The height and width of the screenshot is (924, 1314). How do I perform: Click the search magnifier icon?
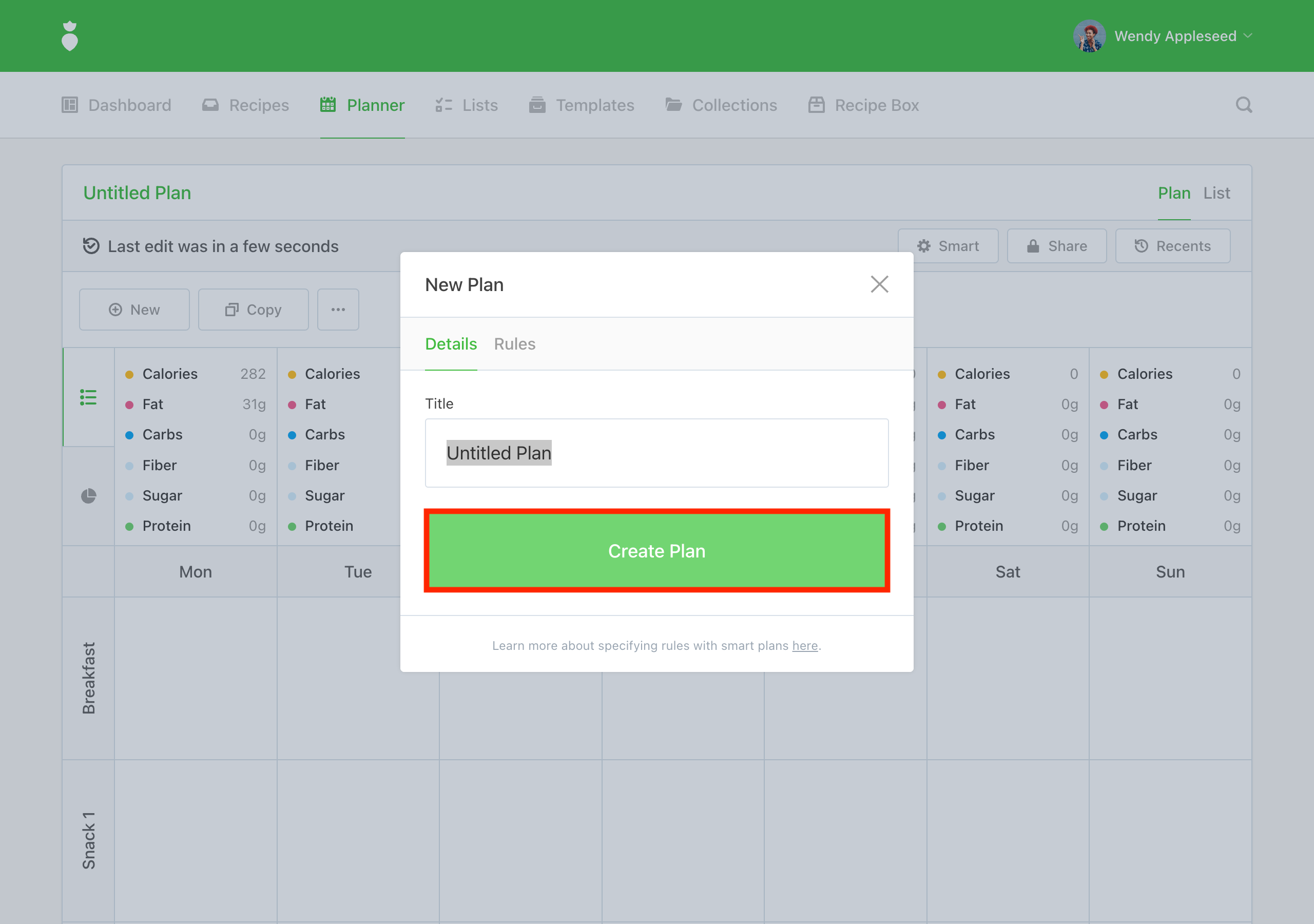pos(1243,105)
